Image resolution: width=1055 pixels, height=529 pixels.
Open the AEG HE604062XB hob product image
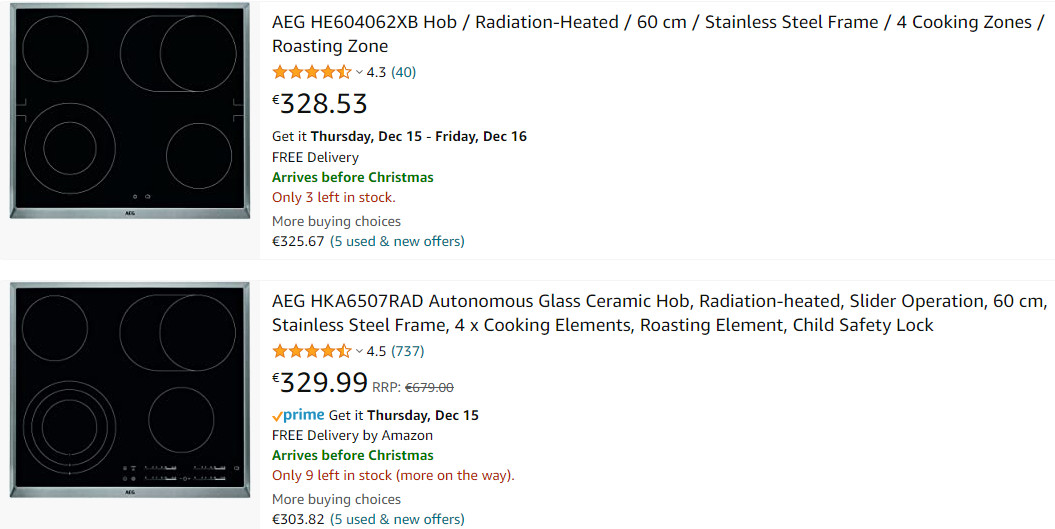coord(129,110)
